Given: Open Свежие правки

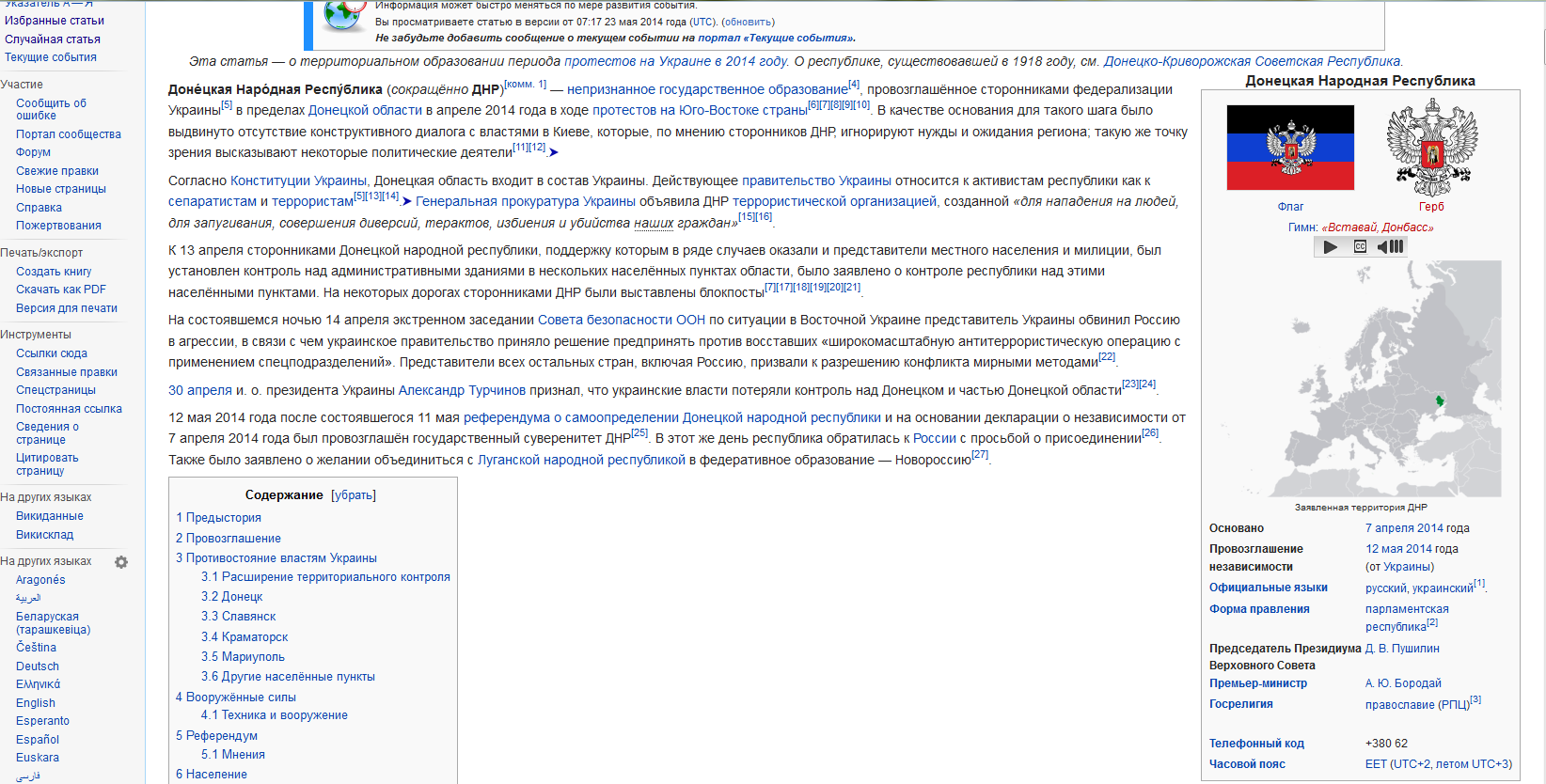Looking at the screenshot, I should click(57, 171).
